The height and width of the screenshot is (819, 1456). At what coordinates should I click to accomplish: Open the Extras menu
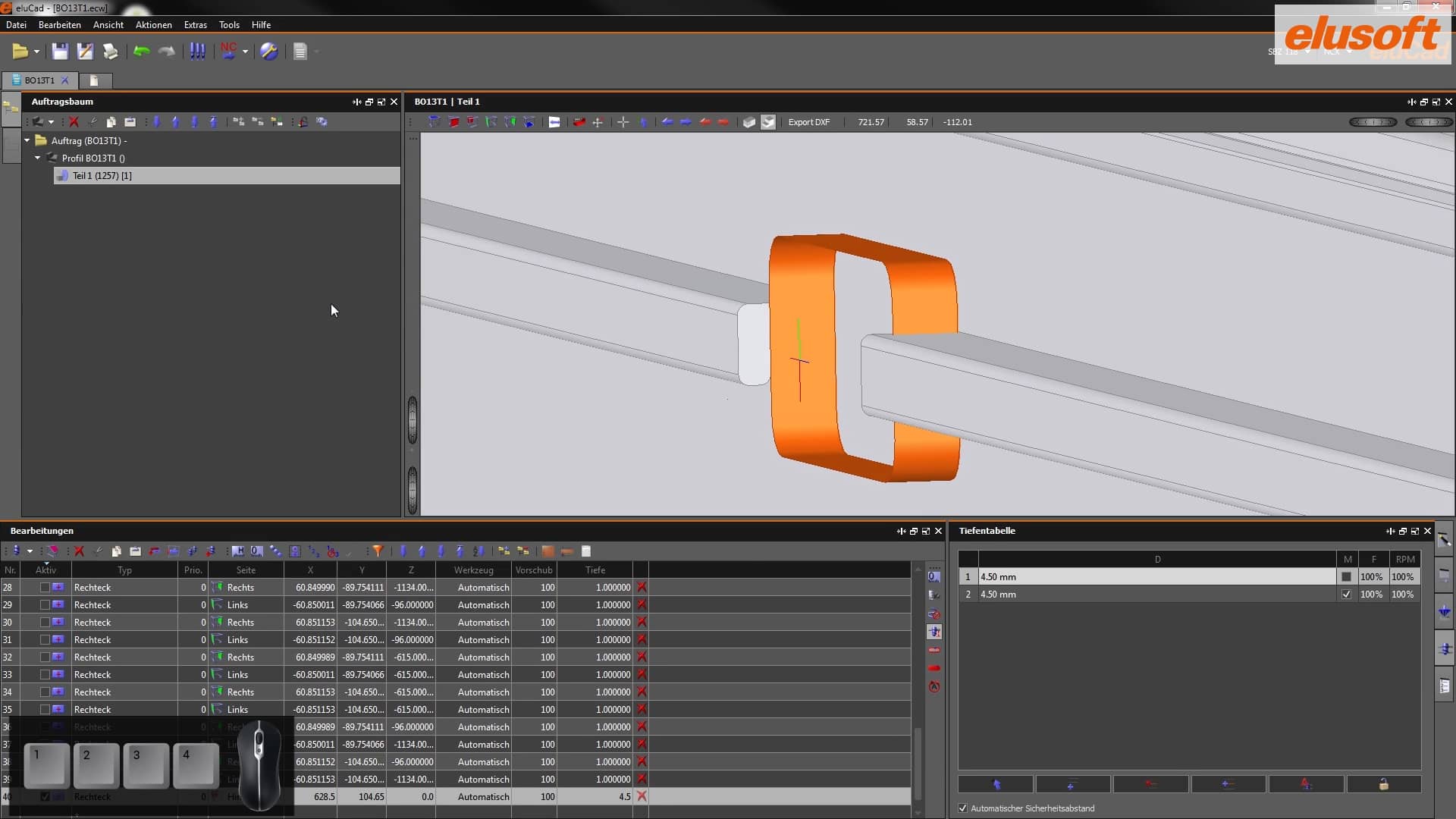pos(195,24)
